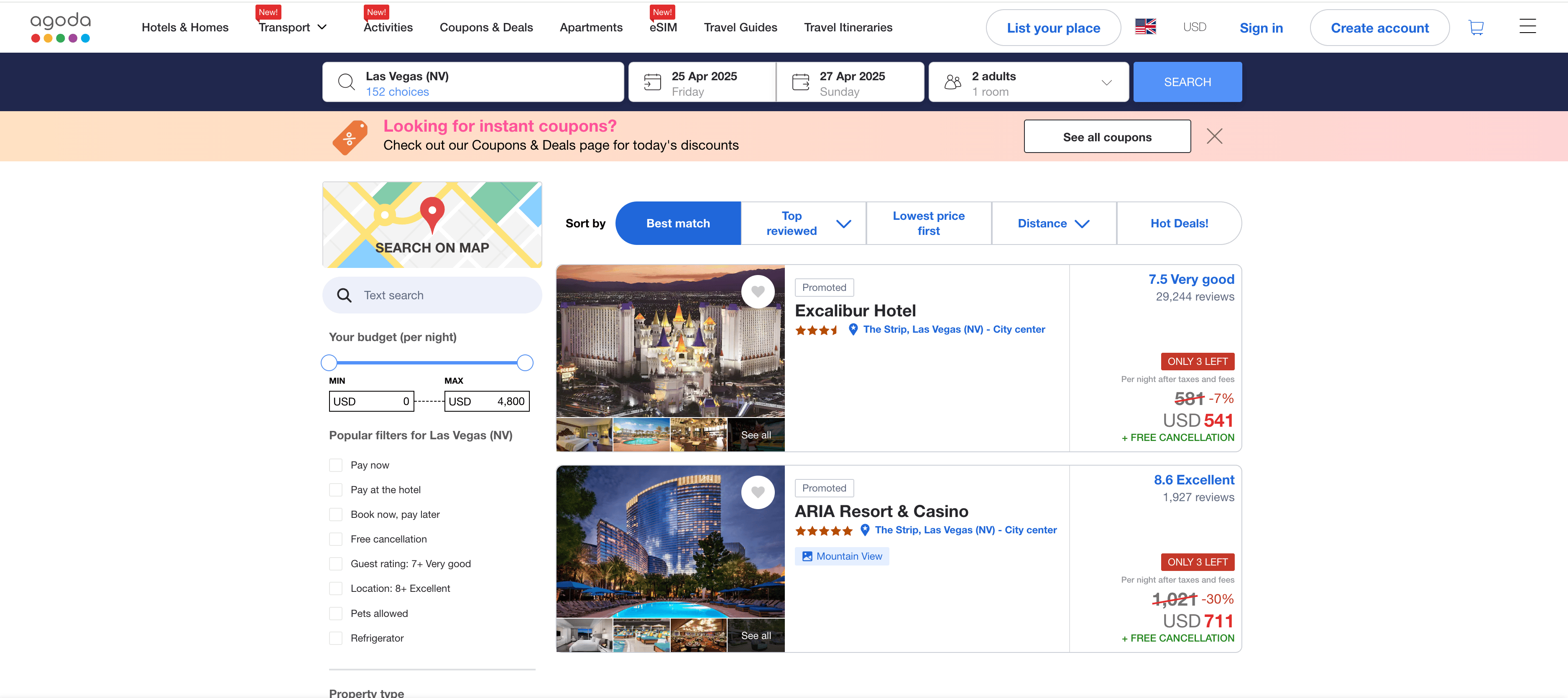
Task: Click the ARIA Resort location pin icon
Action: (864, 530)
